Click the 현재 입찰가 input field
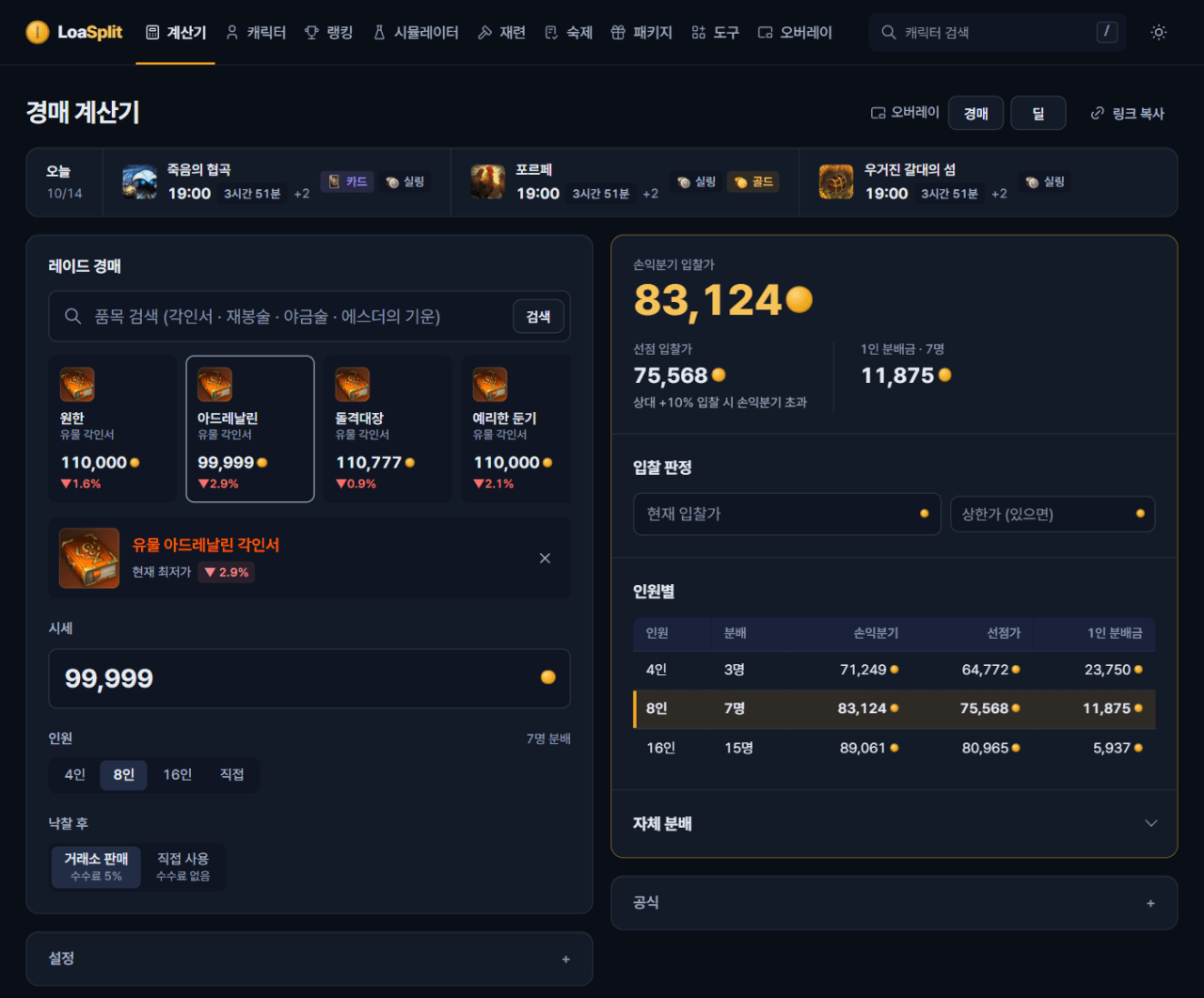Image resolution: width=1204 pixels, height=998 pixels. [787, 514]
